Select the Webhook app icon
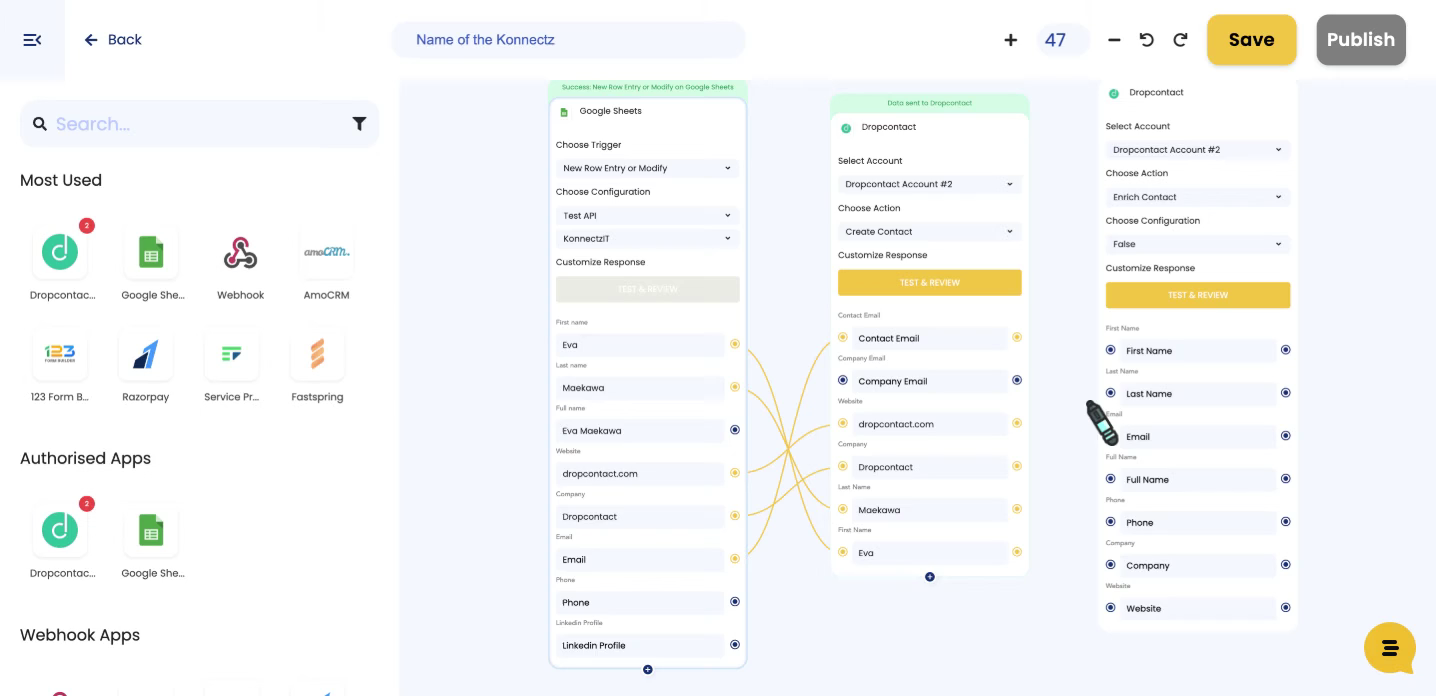Viewport: 1436px width, 696px height. click(240, 252)
